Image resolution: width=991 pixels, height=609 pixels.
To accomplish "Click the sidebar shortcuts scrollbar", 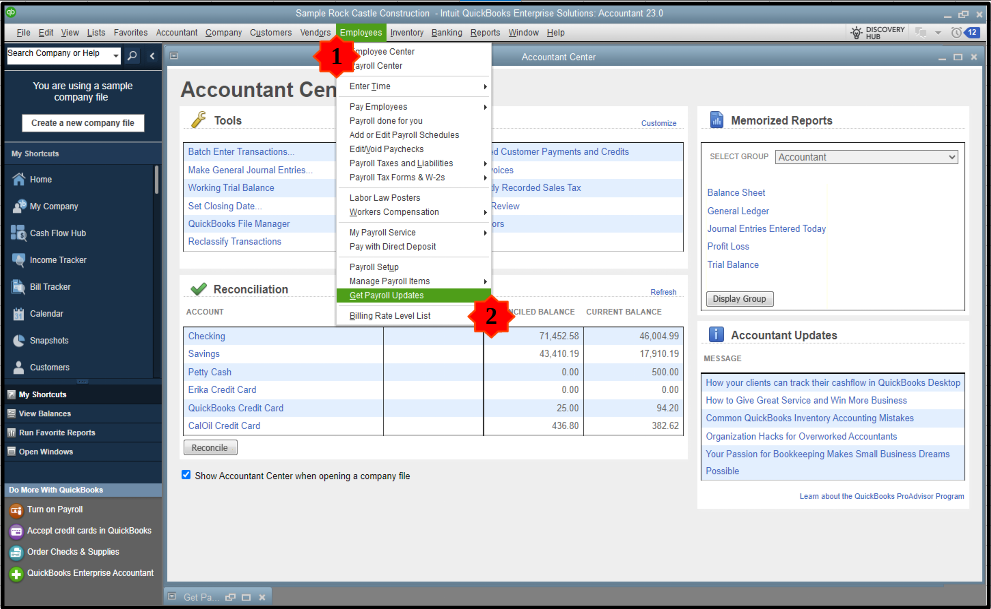I will pos(156,179).
